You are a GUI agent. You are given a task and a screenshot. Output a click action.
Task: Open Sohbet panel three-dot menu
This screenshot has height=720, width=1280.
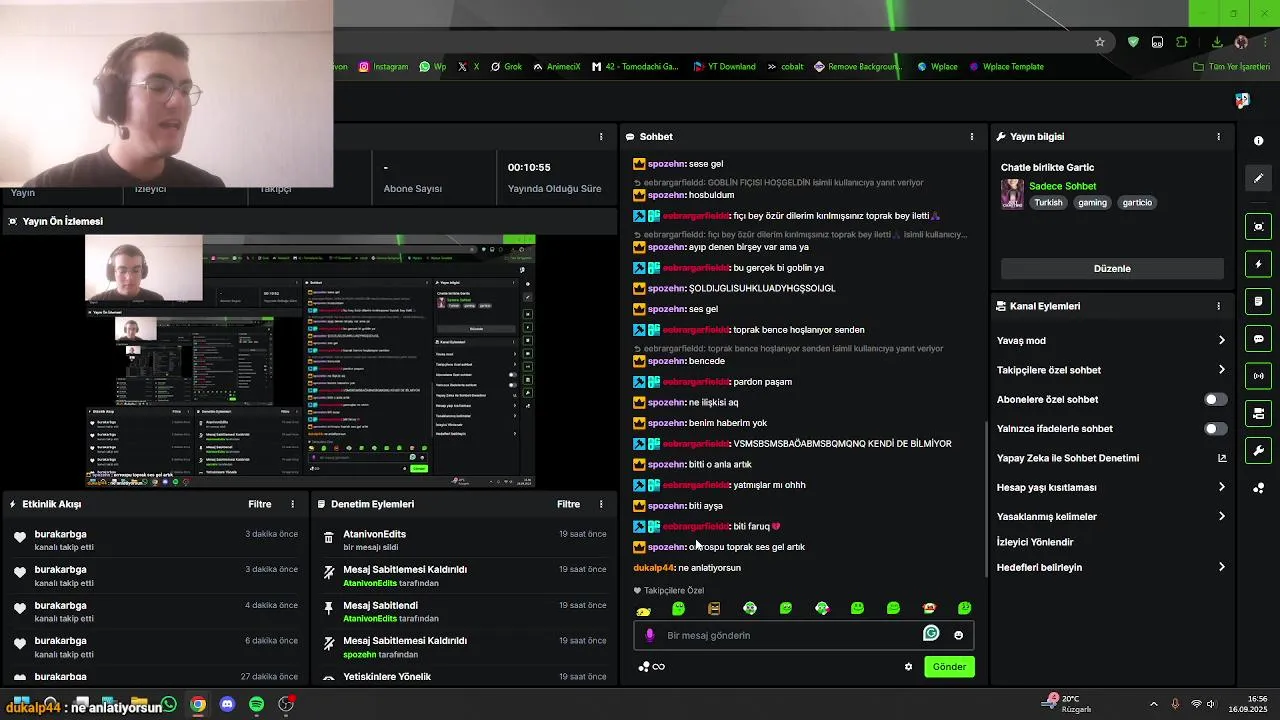tap(972, 136)
